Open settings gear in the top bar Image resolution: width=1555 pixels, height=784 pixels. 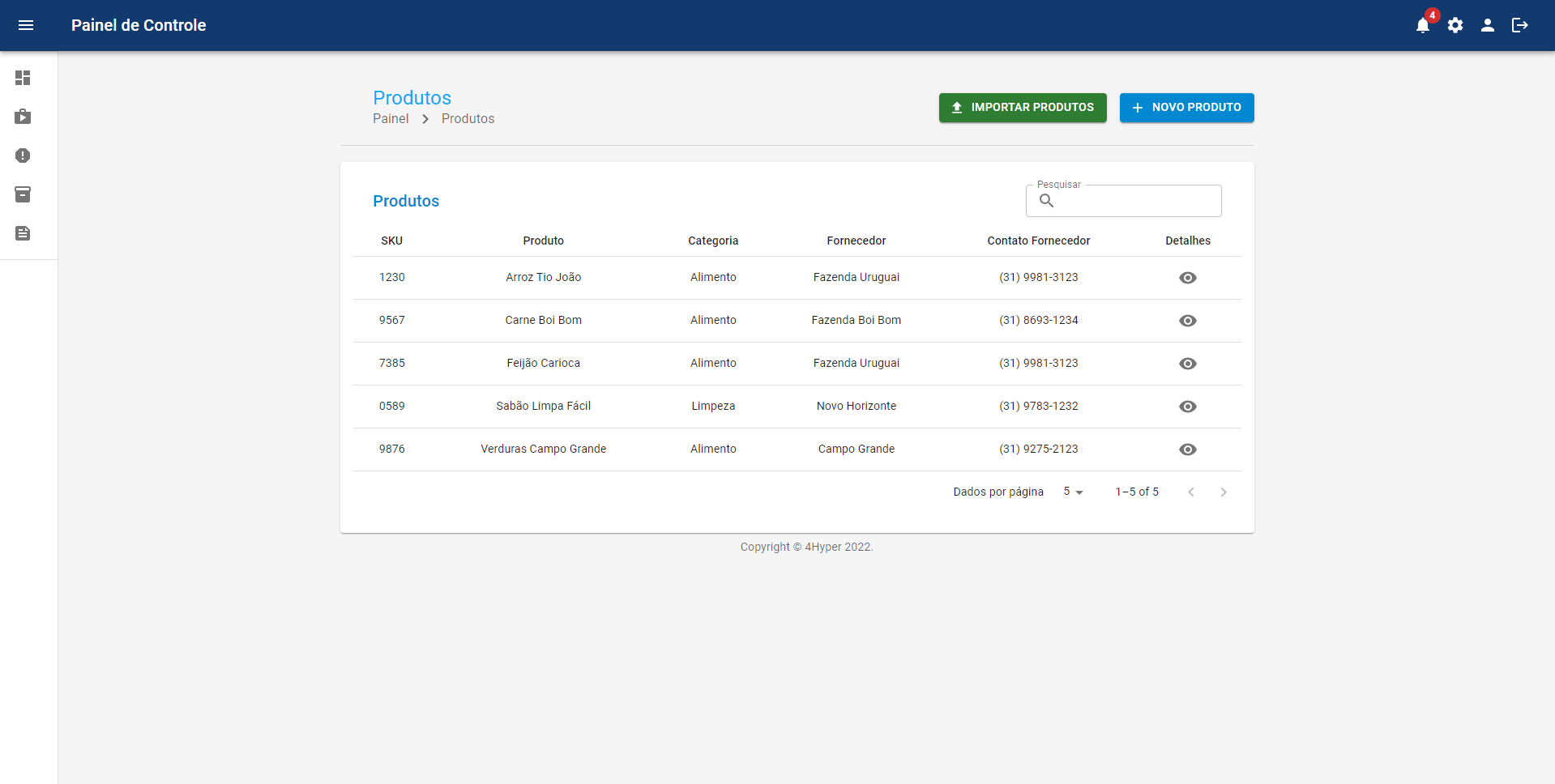tap(1455, 26)
